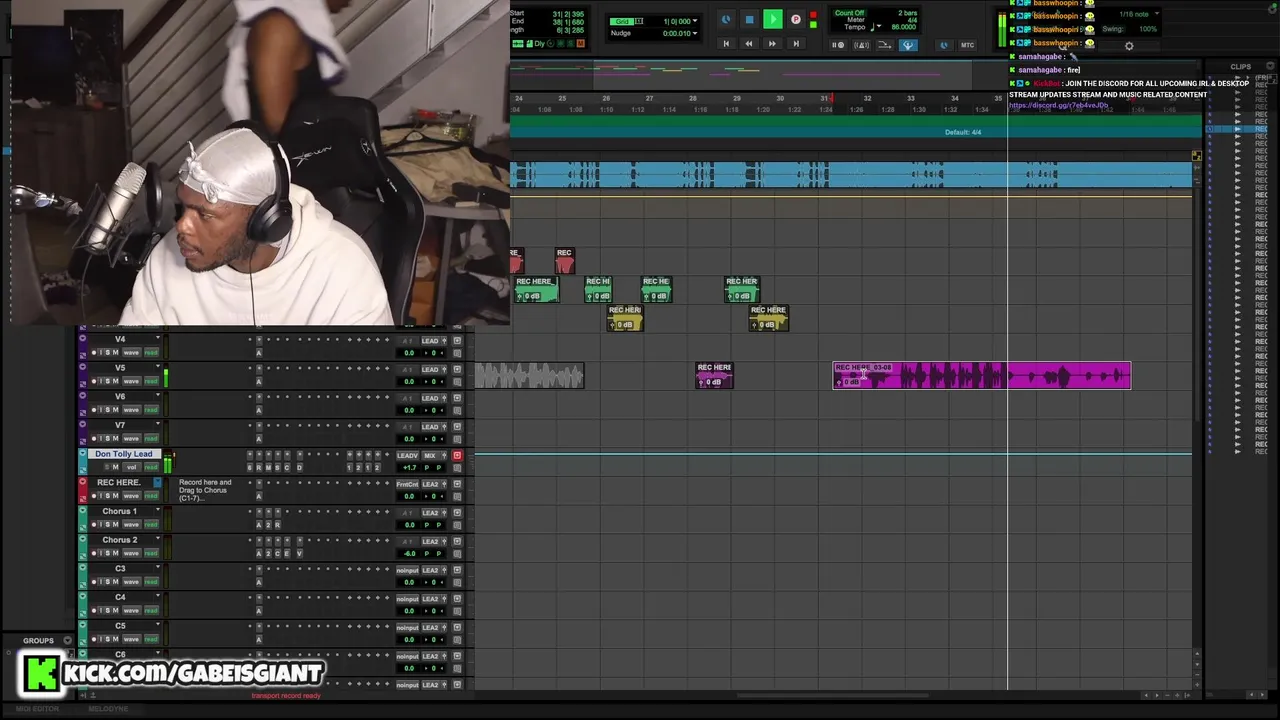This screenshot has width=1280, height=720.
Task: Click the Dly delay compensation indicator
Action: [539, 44]
